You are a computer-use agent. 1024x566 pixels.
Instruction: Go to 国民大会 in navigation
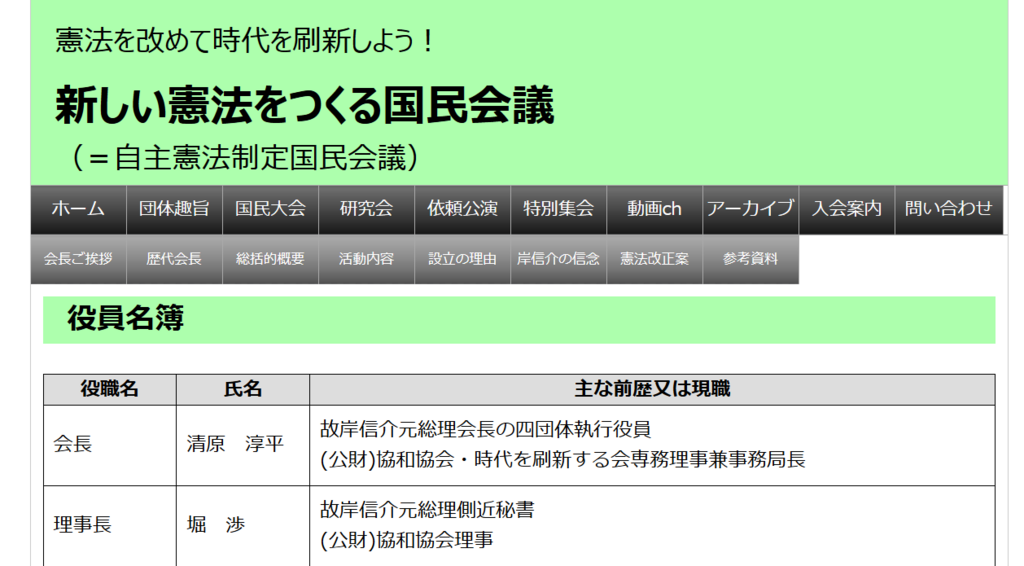tap(270, 210)
